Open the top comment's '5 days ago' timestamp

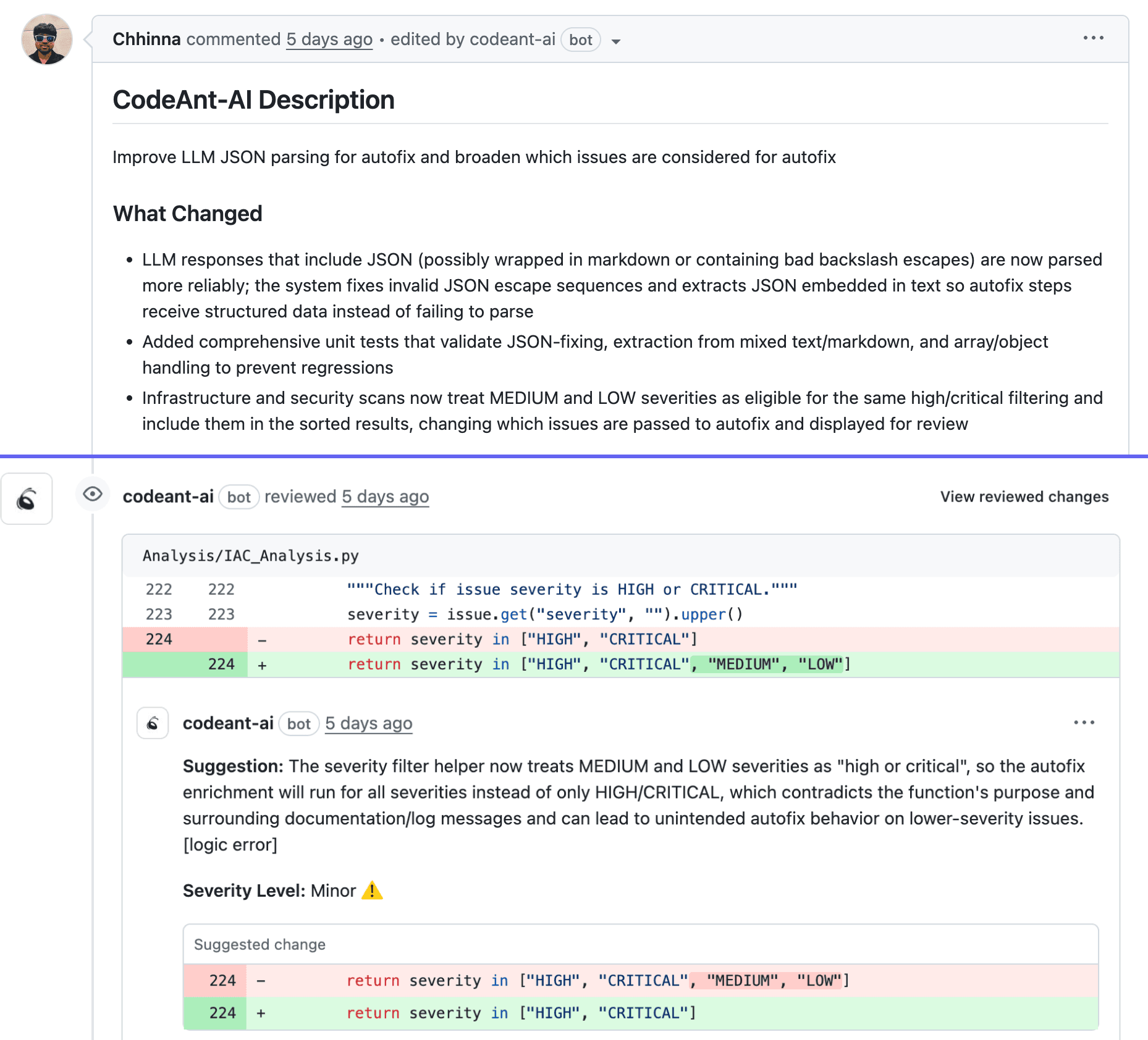[329, 39]
